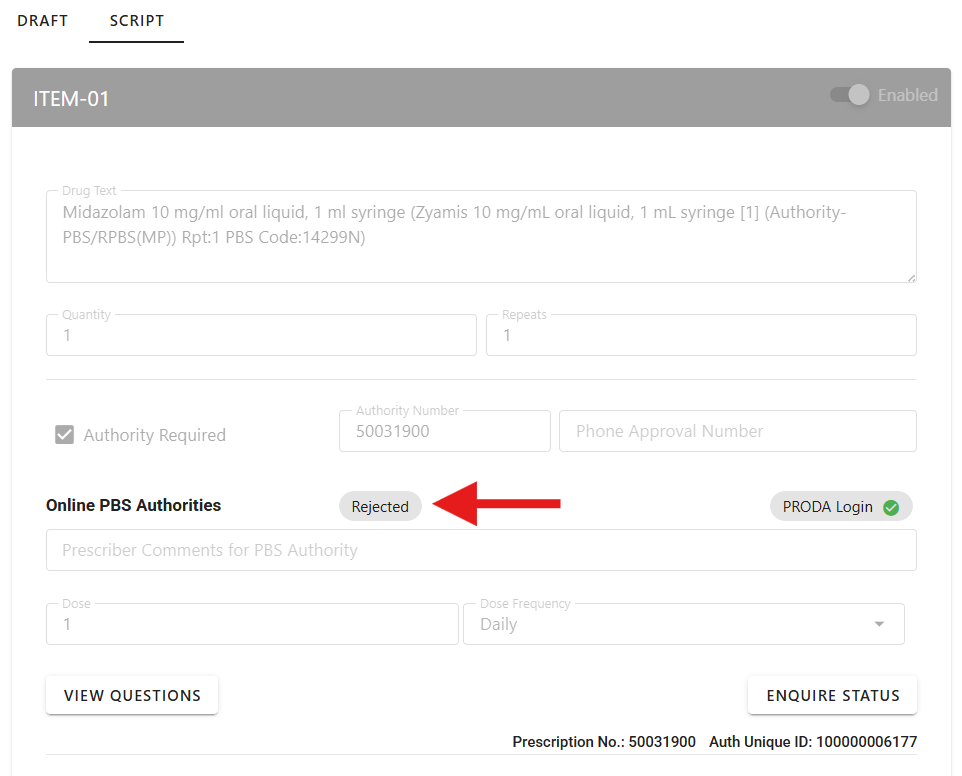Click the Auth Unique ID number text
962x776 pixels.
tap(866, 742)
